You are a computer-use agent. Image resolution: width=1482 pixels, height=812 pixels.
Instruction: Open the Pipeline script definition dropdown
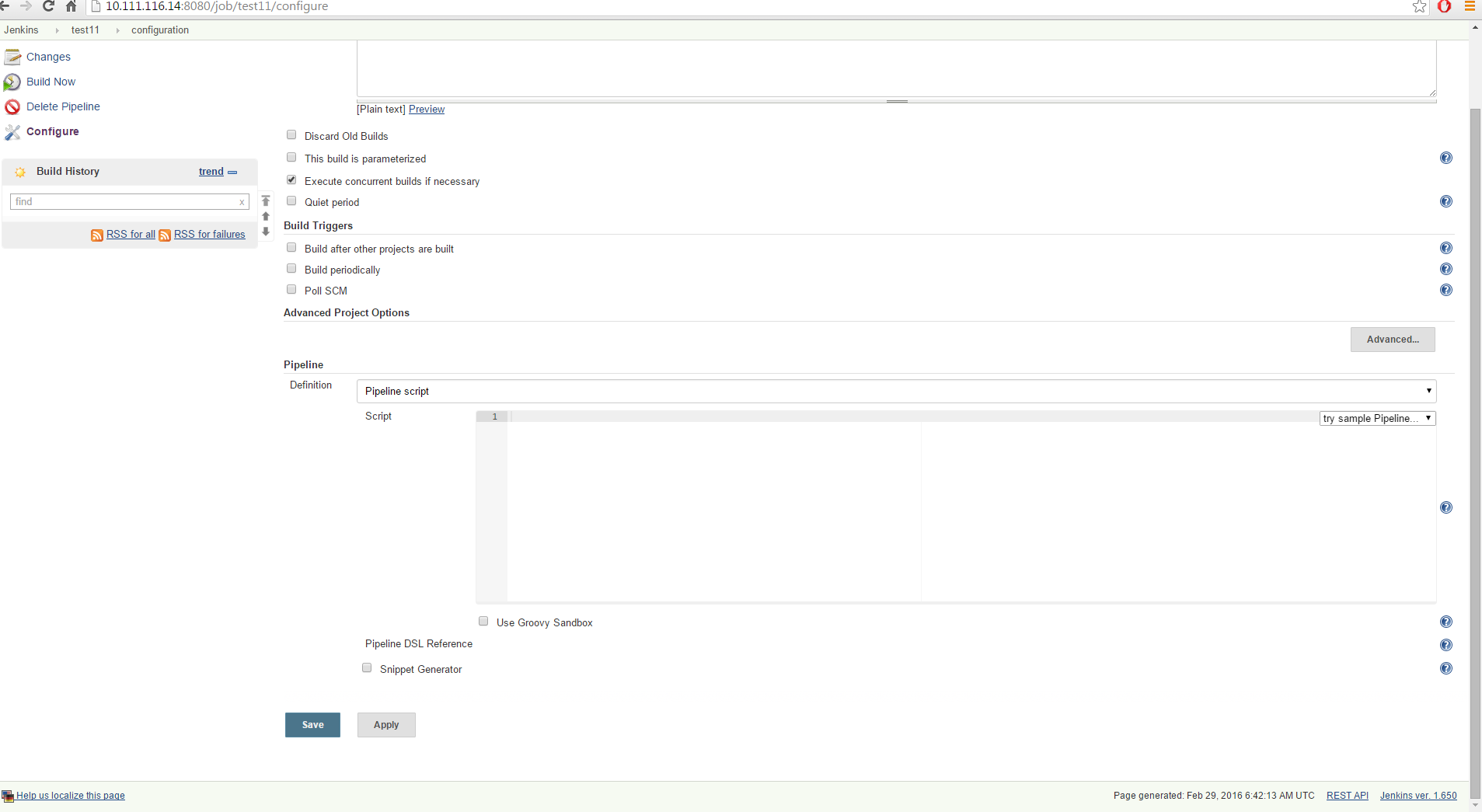point(895,392)
